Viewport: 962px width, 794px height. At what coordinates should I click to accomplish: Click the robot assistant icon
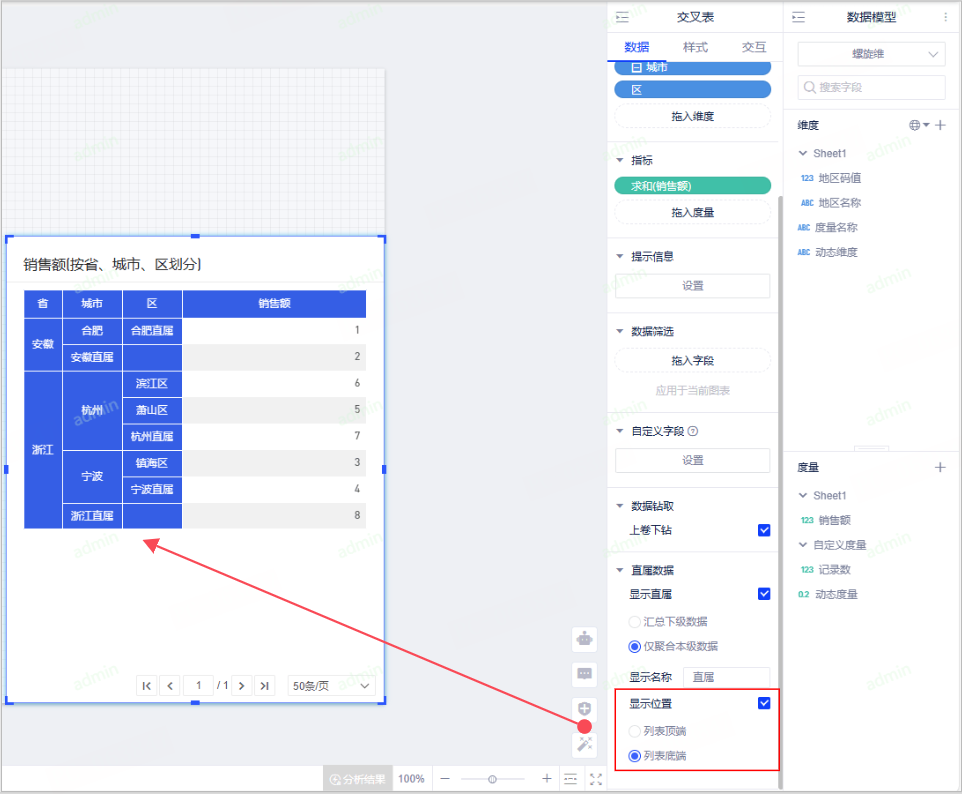coord(585,638)
